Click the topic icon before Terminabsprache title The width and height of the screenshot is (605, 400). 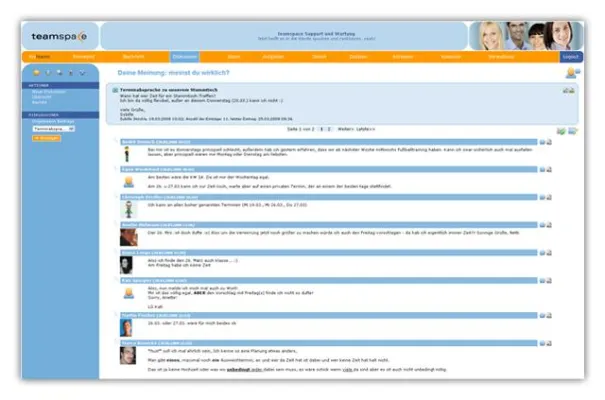coord(115,90)
